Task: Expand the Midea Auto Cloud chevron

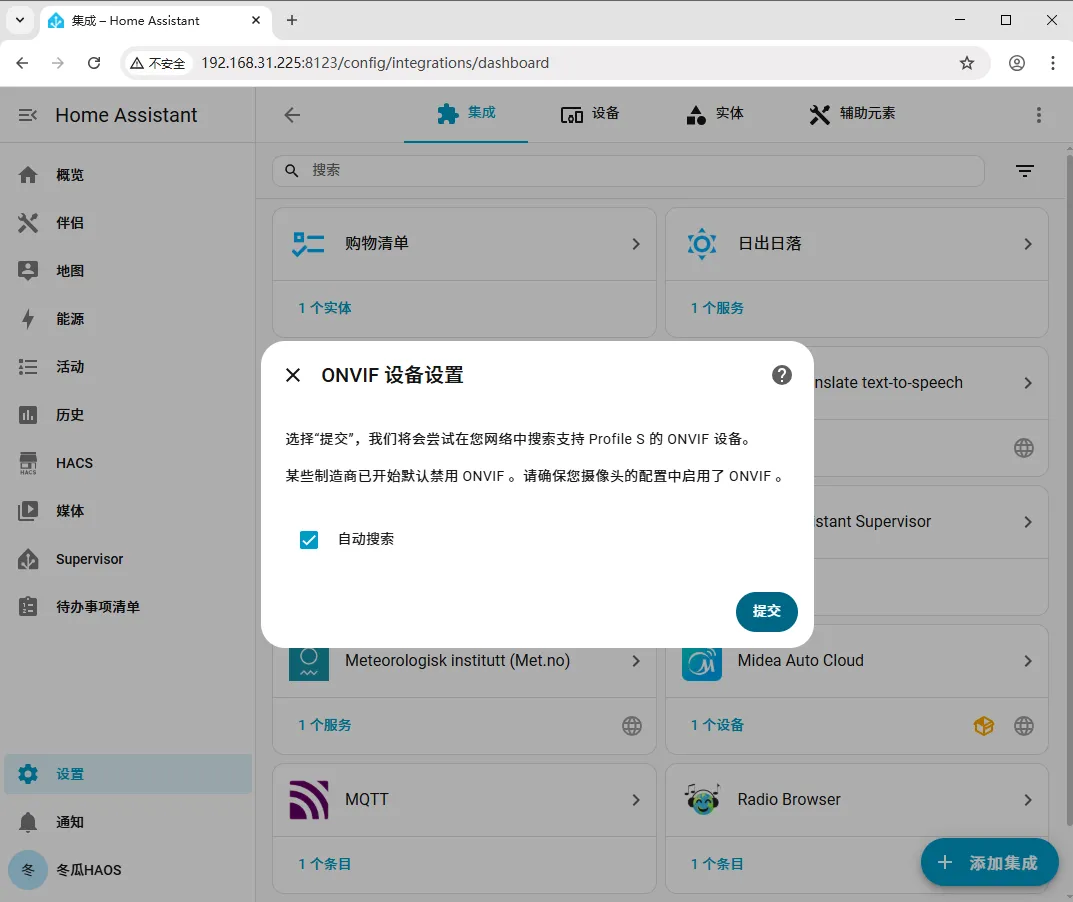Action: pyautogui.click(x=1028, y=660)
